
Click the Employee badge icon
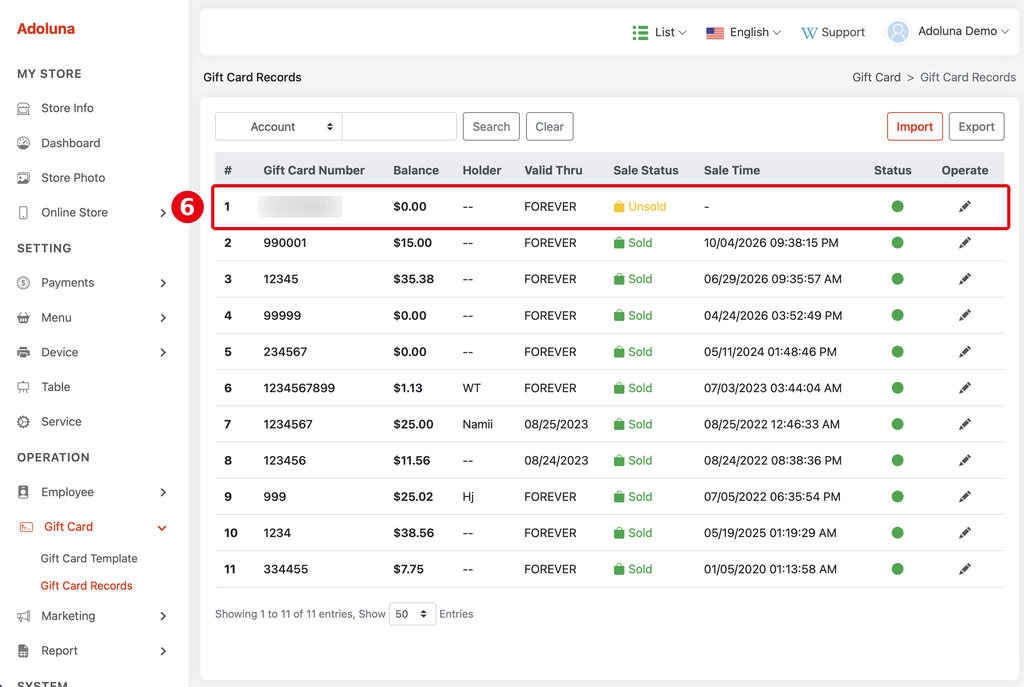[x=24, y=492]
